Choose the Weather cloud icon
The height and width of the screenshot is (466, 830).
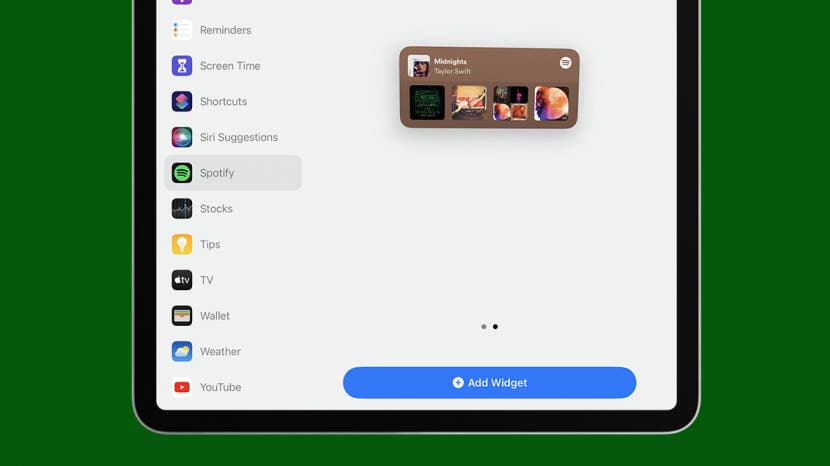(x=182, y=352)
